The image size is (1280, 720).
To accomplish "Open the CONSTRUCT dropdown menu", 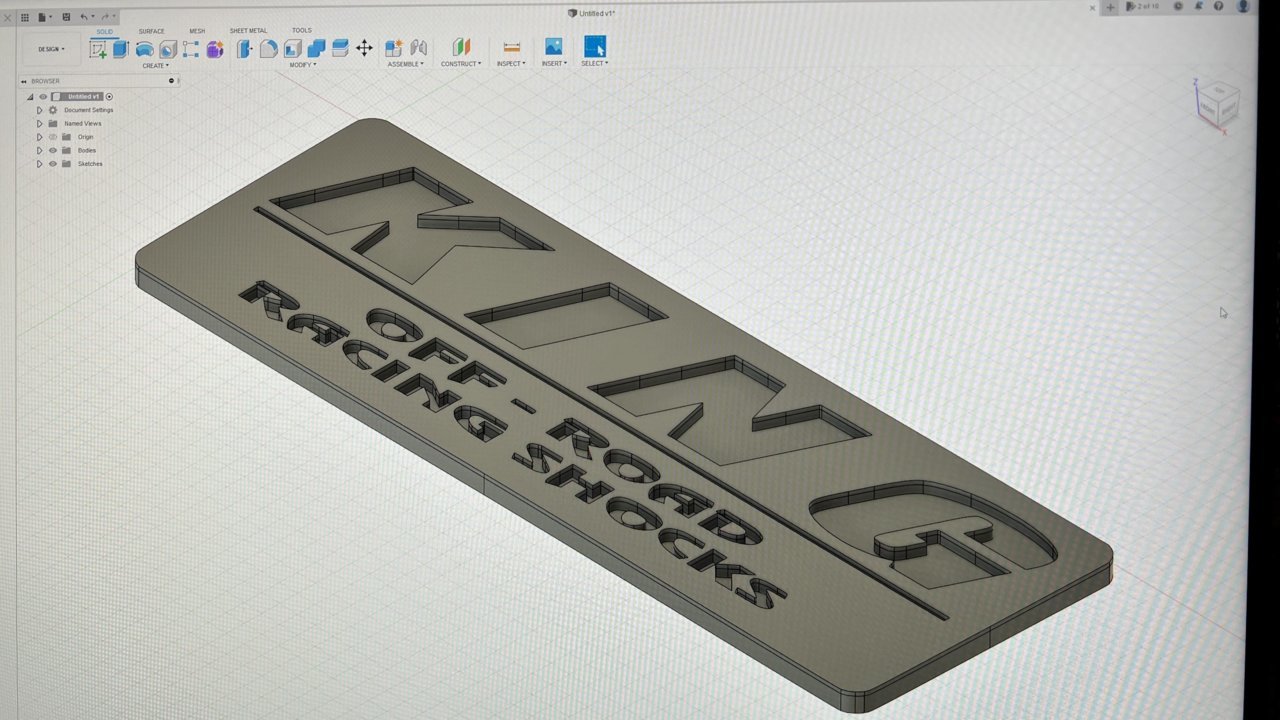I will pos(461,64).
